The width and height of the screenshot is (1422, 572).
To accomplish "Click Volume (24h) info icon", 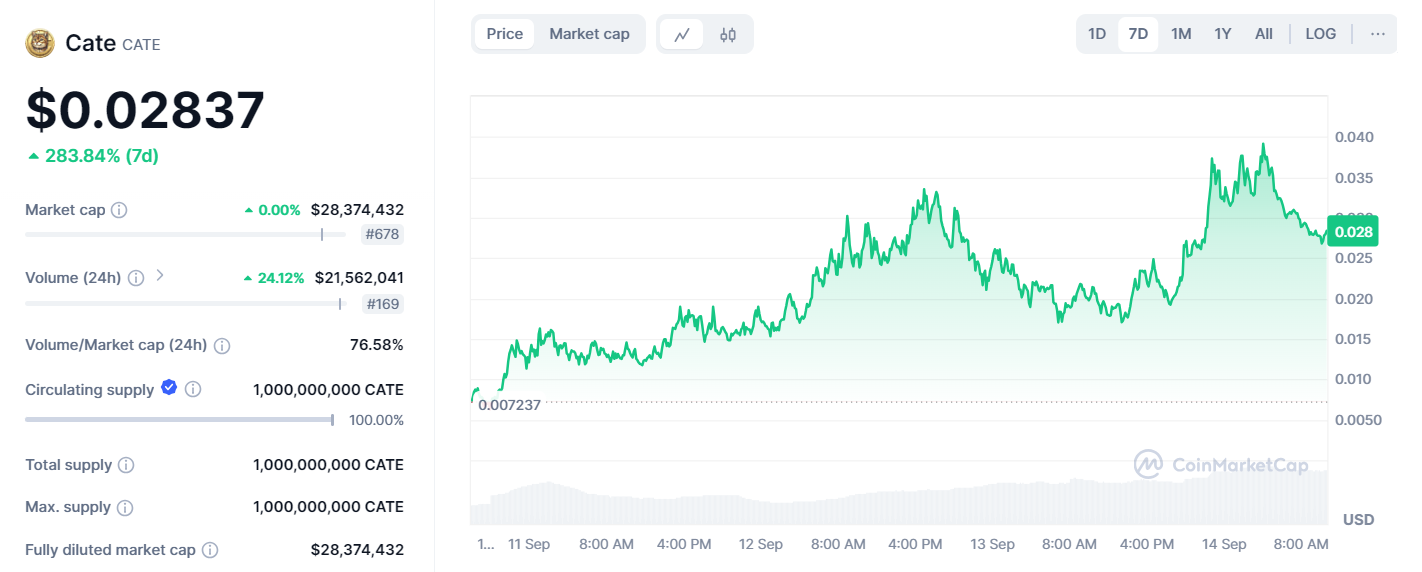I will [x=136, y=277].
